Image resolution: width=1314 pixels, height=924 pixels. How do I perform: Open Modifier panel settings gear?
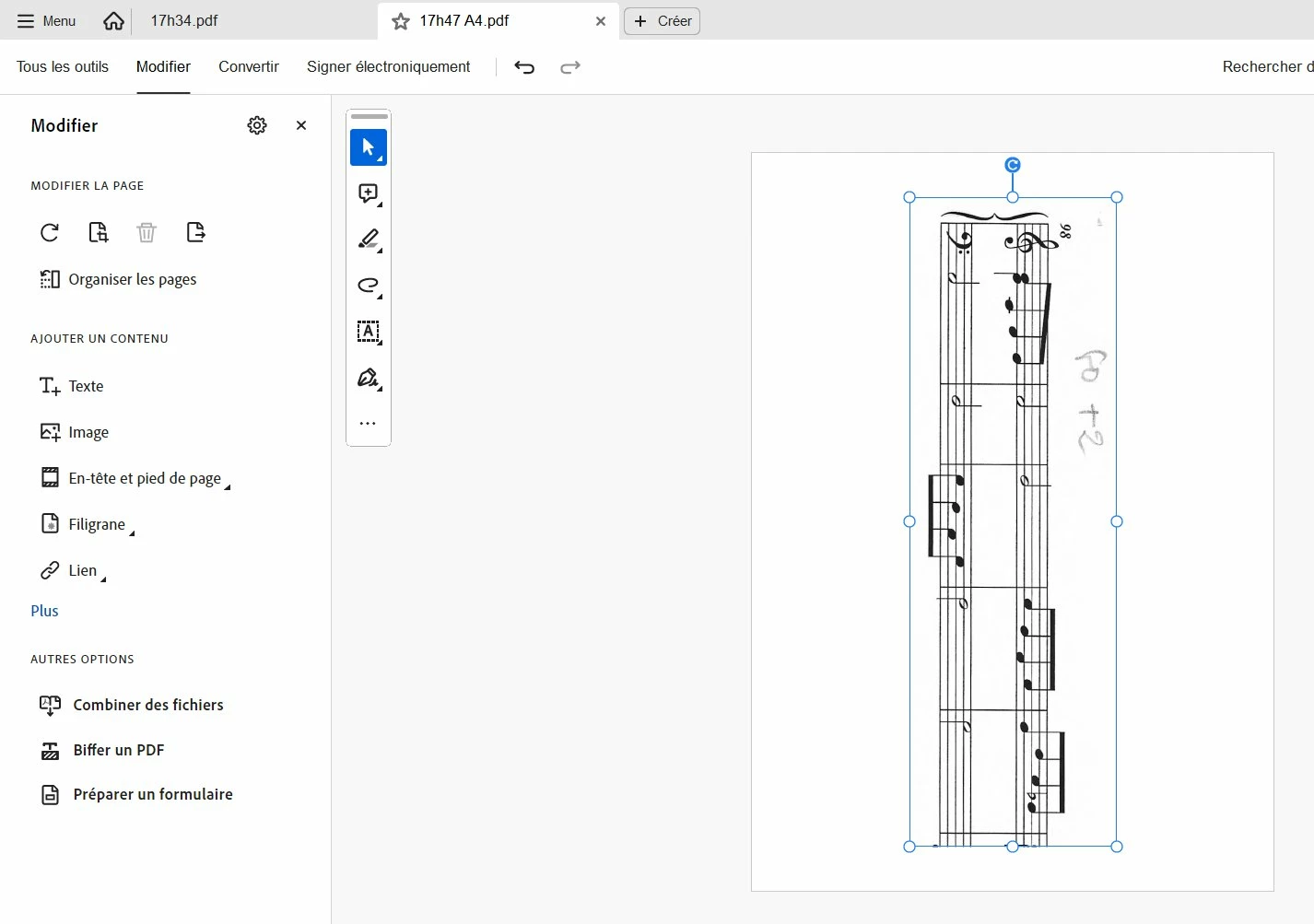point(257,125)
